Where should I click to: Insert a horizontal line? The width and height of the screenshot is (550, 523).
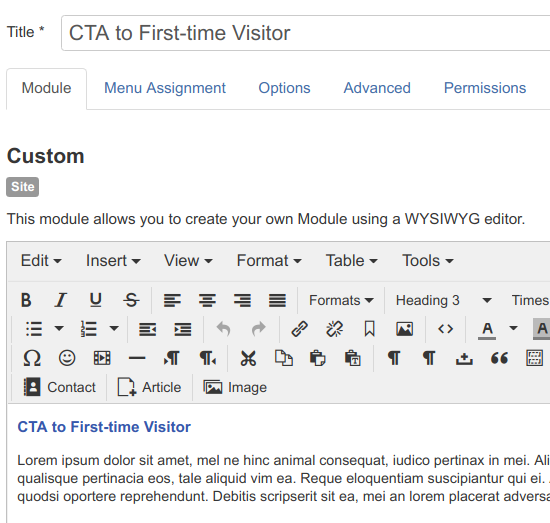coord(137,358)
